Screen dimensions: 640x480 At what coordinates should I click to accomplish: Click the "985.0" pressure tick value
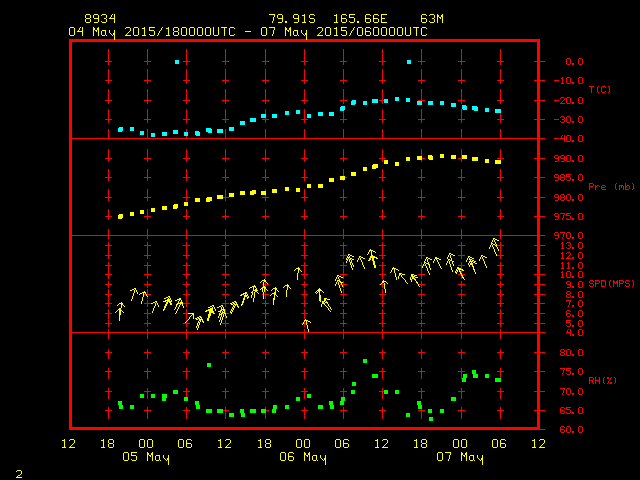(569, 178)
